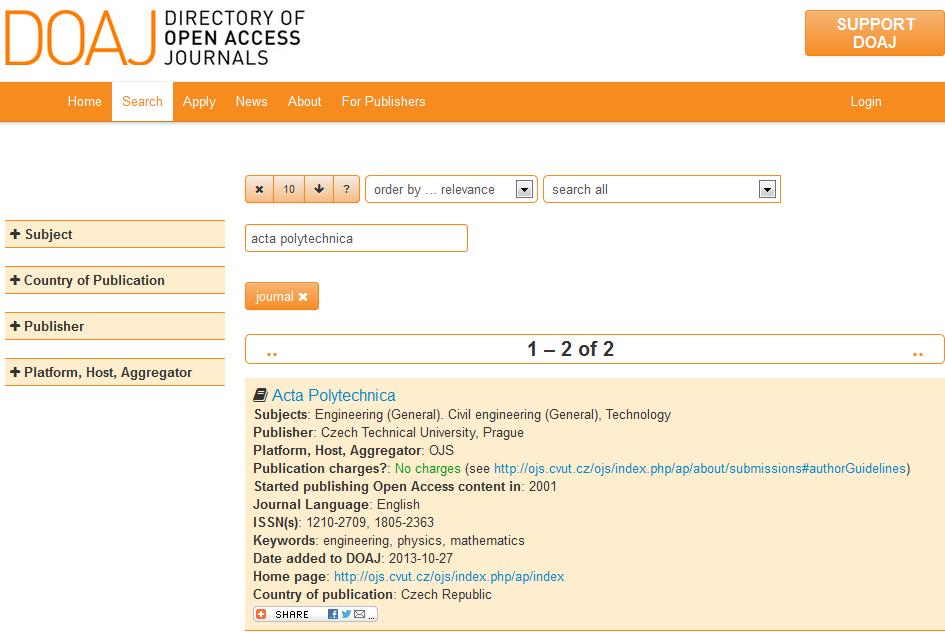Open the search all fields dropdown
This screenshot has width=945, height=632.
pyautogui.click(x=662, y=189)
